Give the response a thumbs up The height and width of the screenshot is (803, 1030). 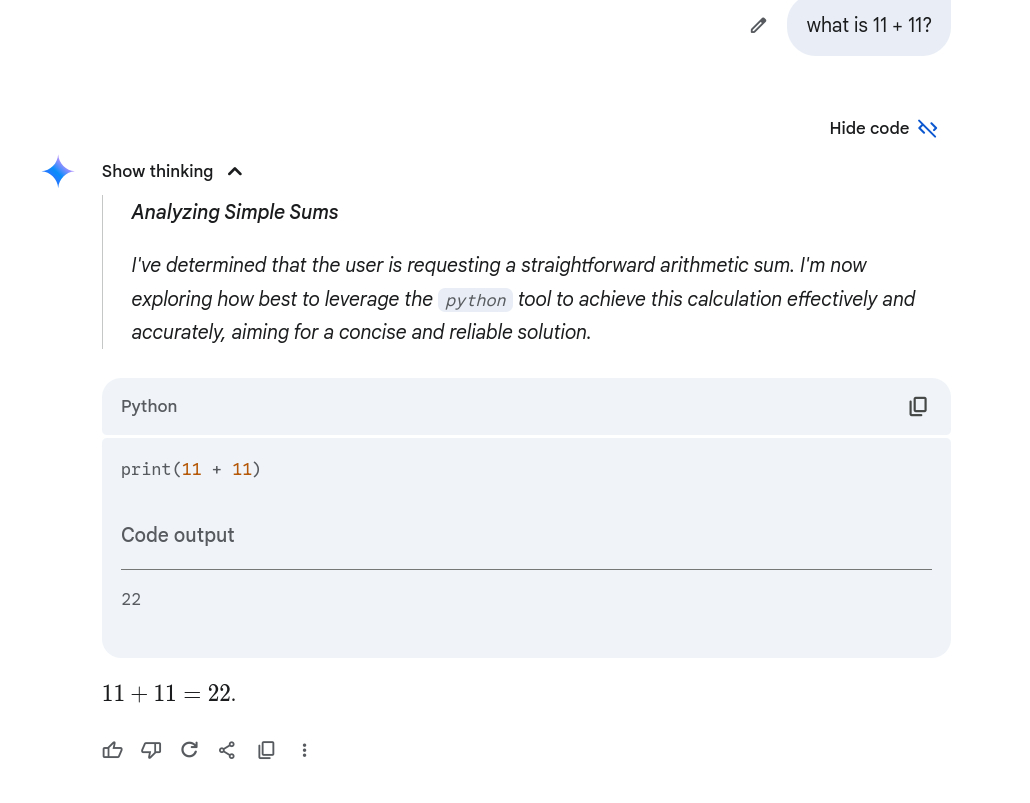click(113, 750)
